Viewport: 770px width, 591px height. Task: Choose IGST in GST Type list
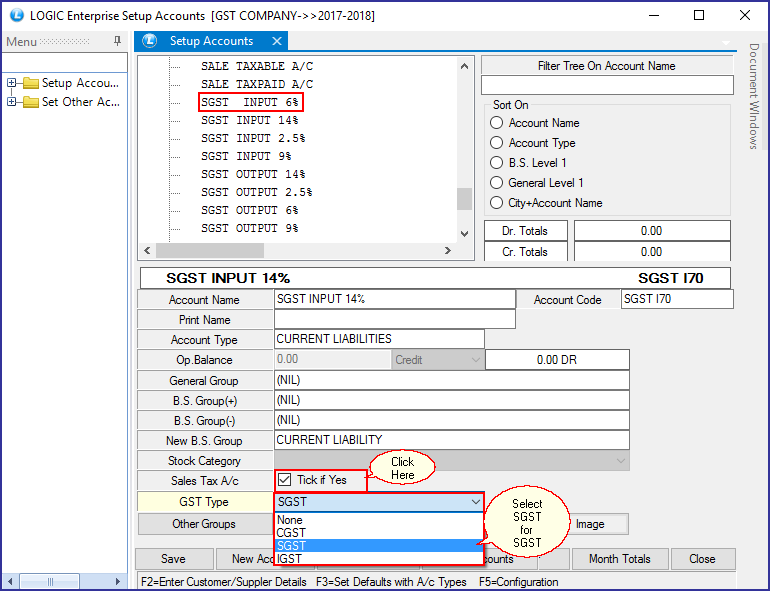tap(379, 559)
